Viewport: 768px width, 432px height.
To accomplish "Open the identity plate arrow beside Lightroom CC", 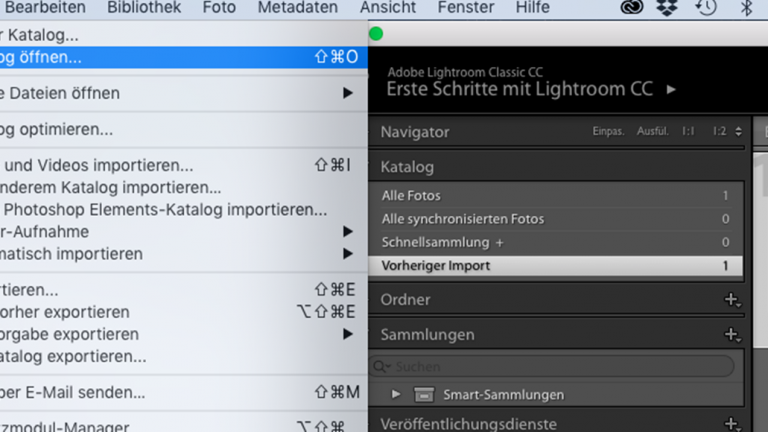I will (x=672, y=90).
